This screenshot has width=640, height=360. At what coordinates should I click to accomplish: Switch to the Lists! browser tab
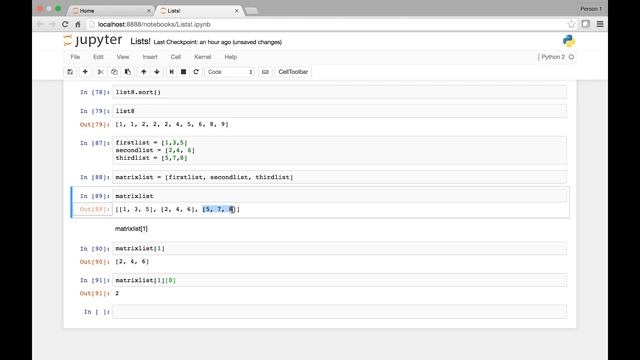[198, 11]
